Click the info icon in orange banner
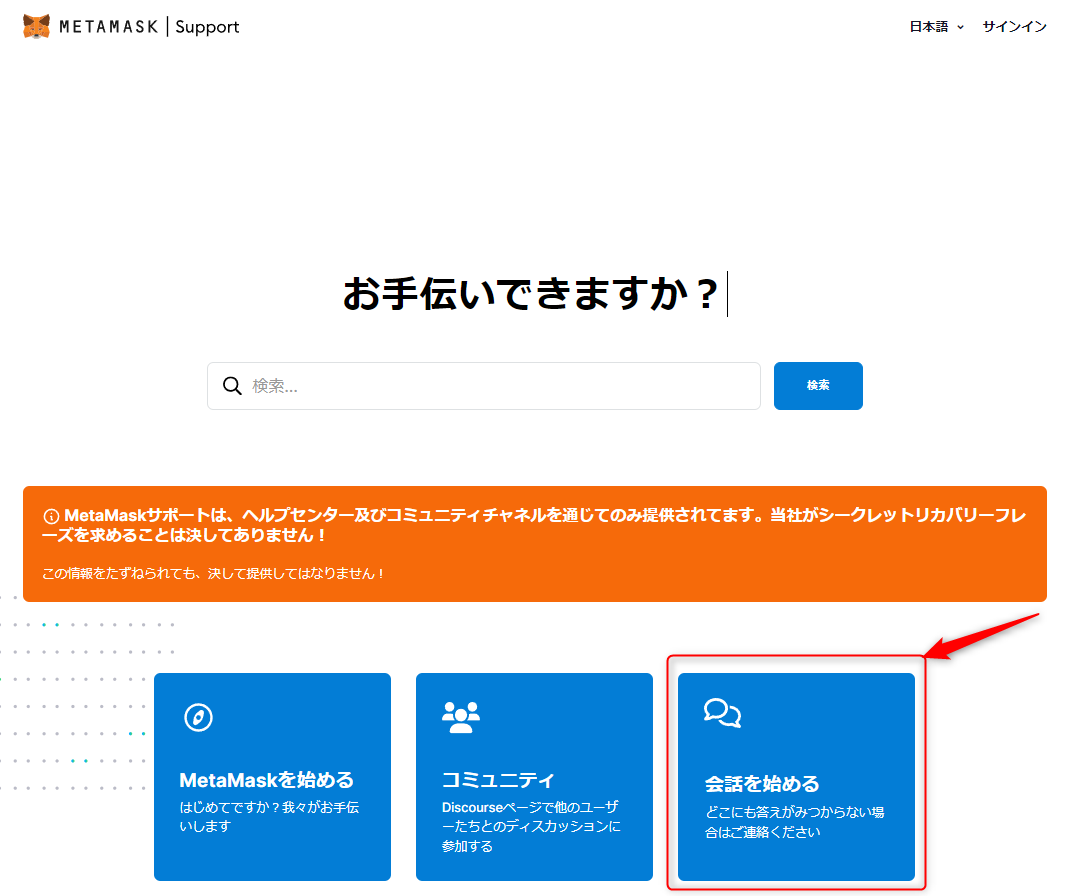This screenshot has width=1072, height=896. (51, 516)
